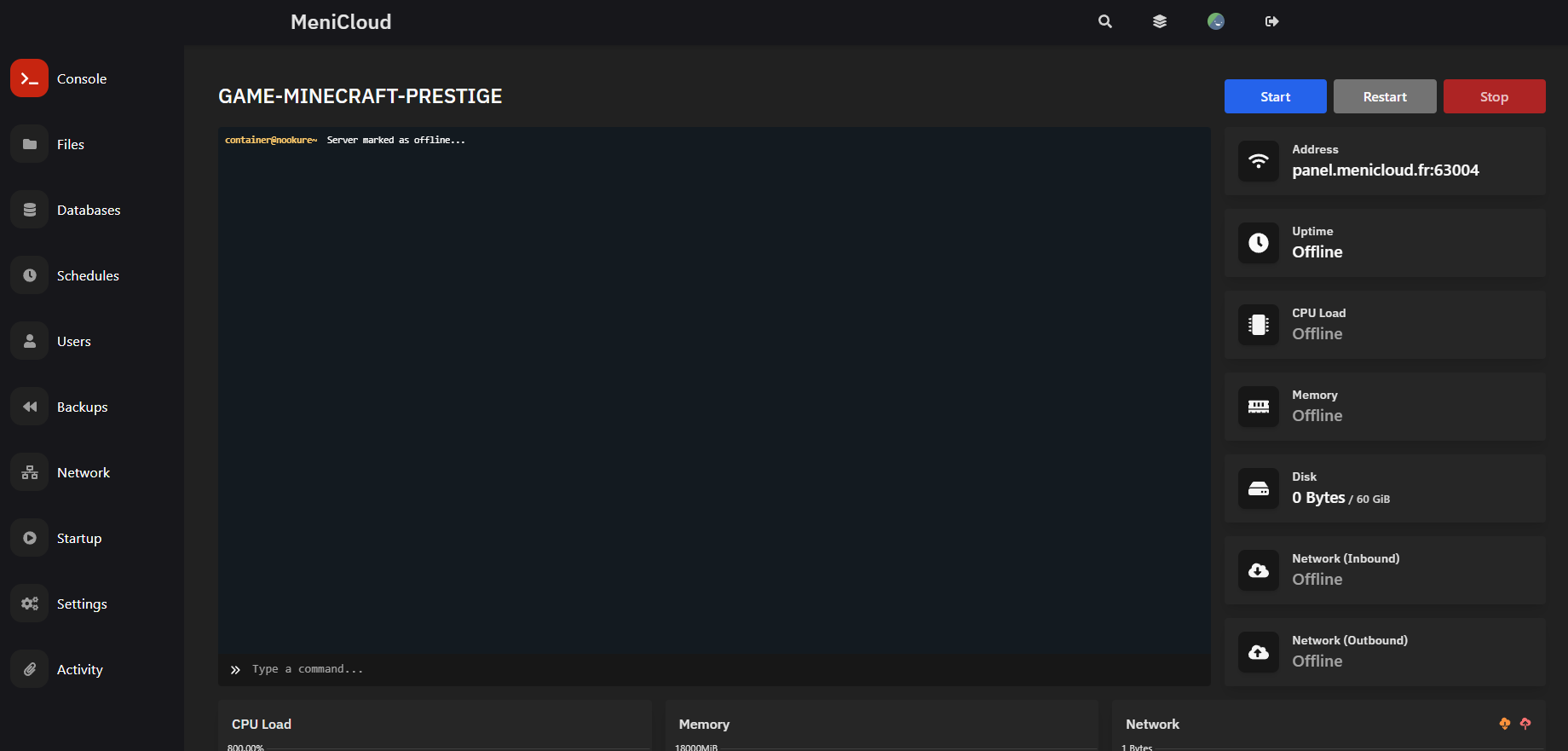The width and height of the screenshot is (1568, 751).
Task: Switch to the Users page
Action: (74, 341)
